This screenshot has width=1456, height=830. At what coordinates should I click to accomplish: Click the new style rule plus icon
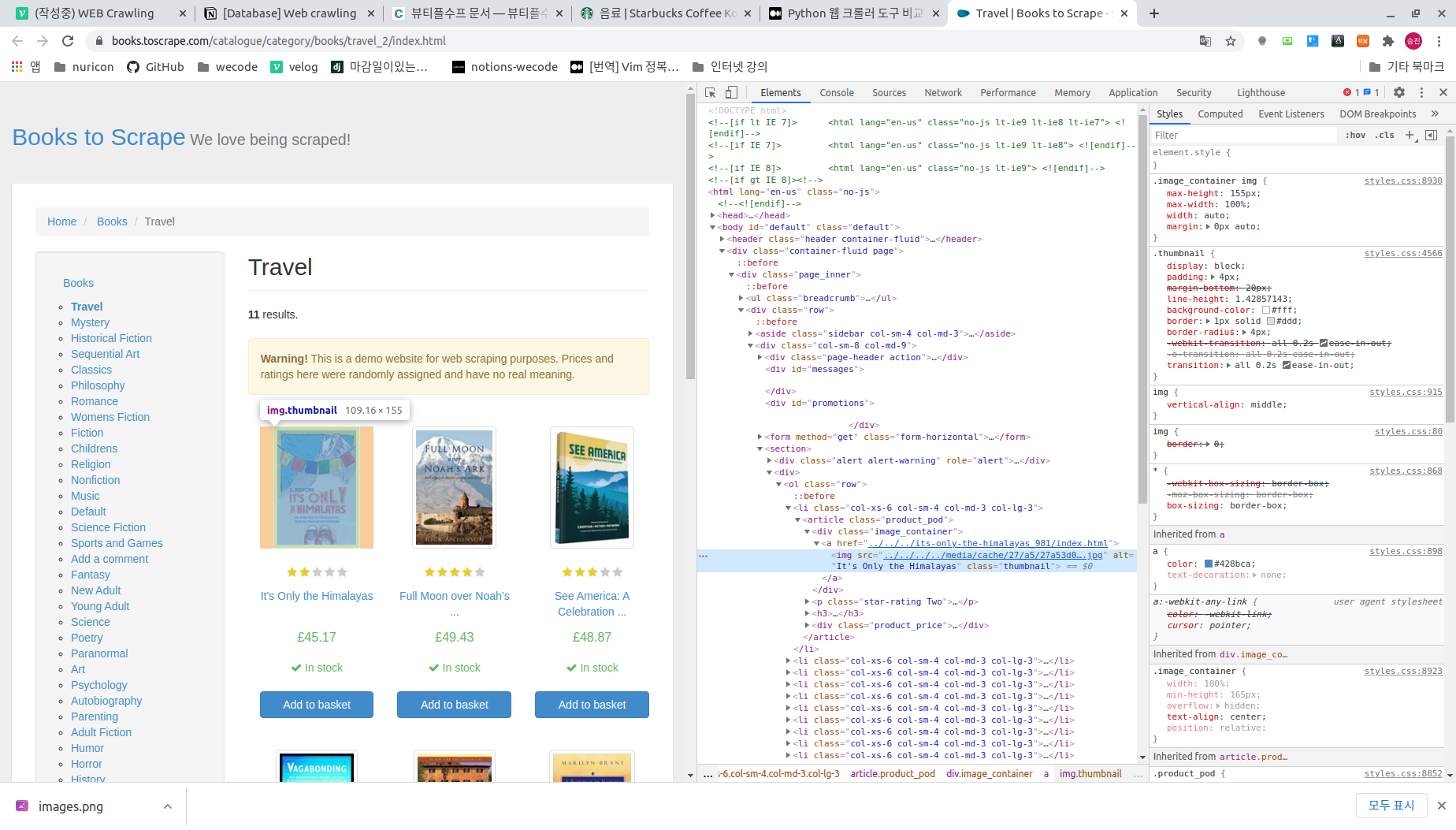point(1410,135)
